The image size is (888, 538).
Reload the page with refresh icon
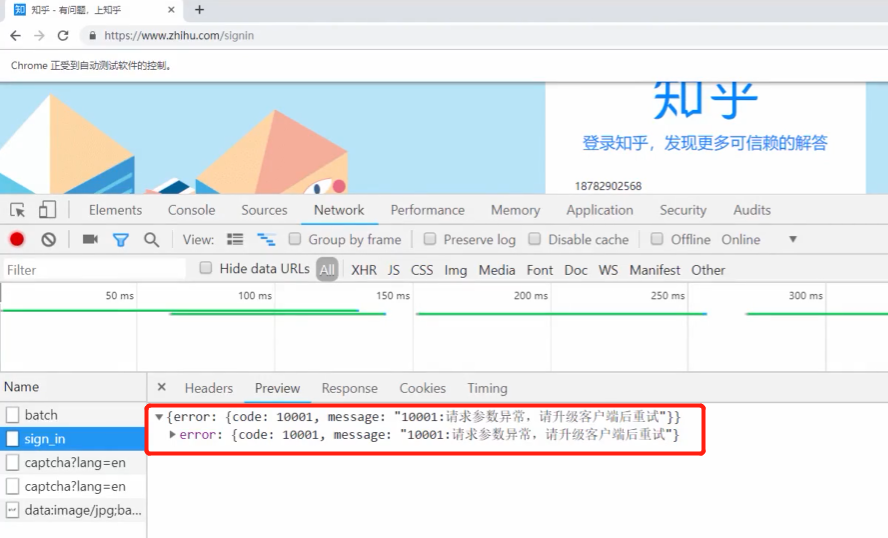[63, 36]
